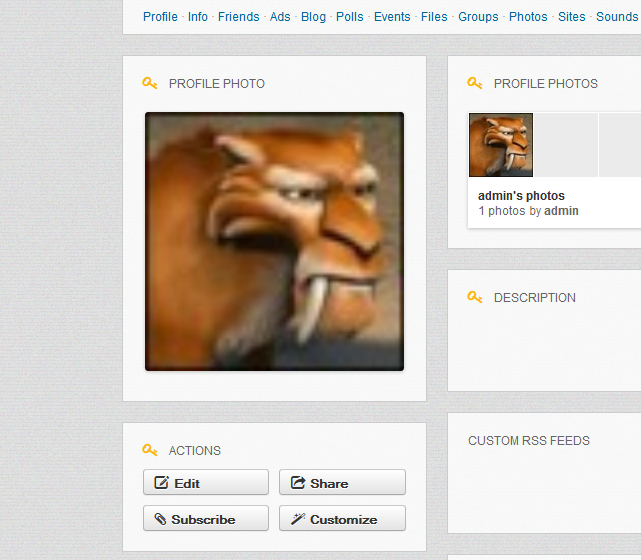641x560 pixels.
Task: Click the CUSTOM RSS FEEDS block title
Action: point(529,441)
